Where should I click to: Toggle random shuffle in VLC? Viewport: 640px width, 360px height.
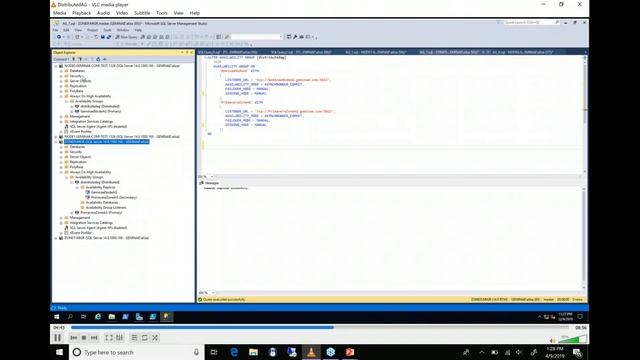click(x=155, y=338)
